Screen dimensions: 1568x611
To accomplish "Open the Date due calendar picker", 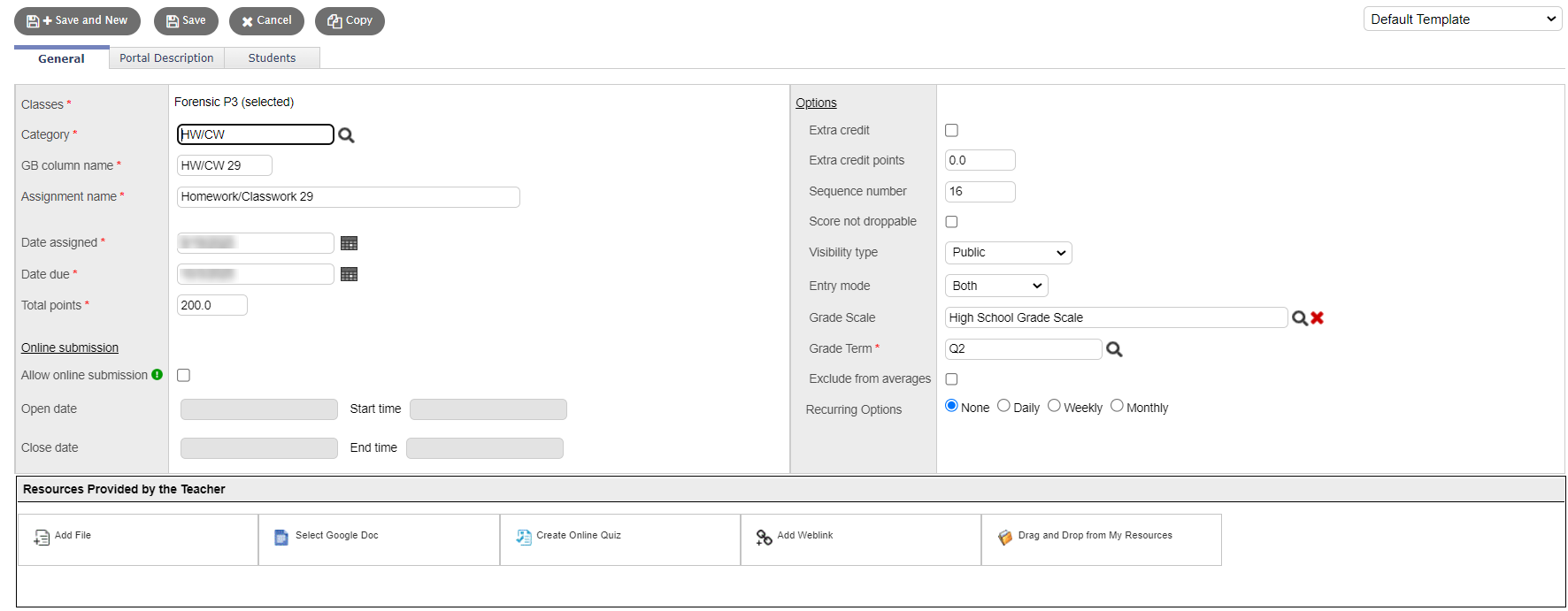I will point(350,274).
